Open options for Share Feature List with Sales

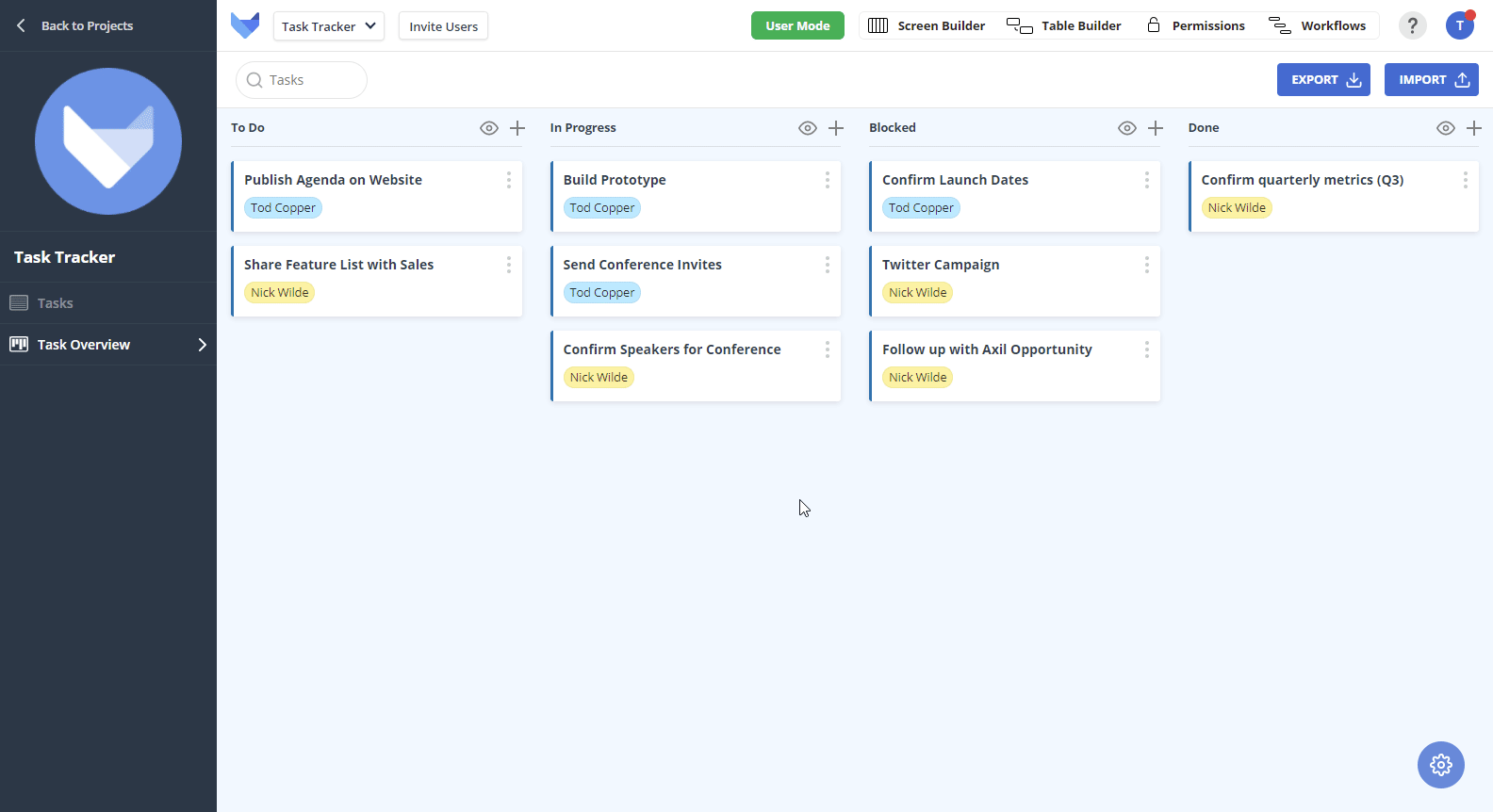(509, 265)
